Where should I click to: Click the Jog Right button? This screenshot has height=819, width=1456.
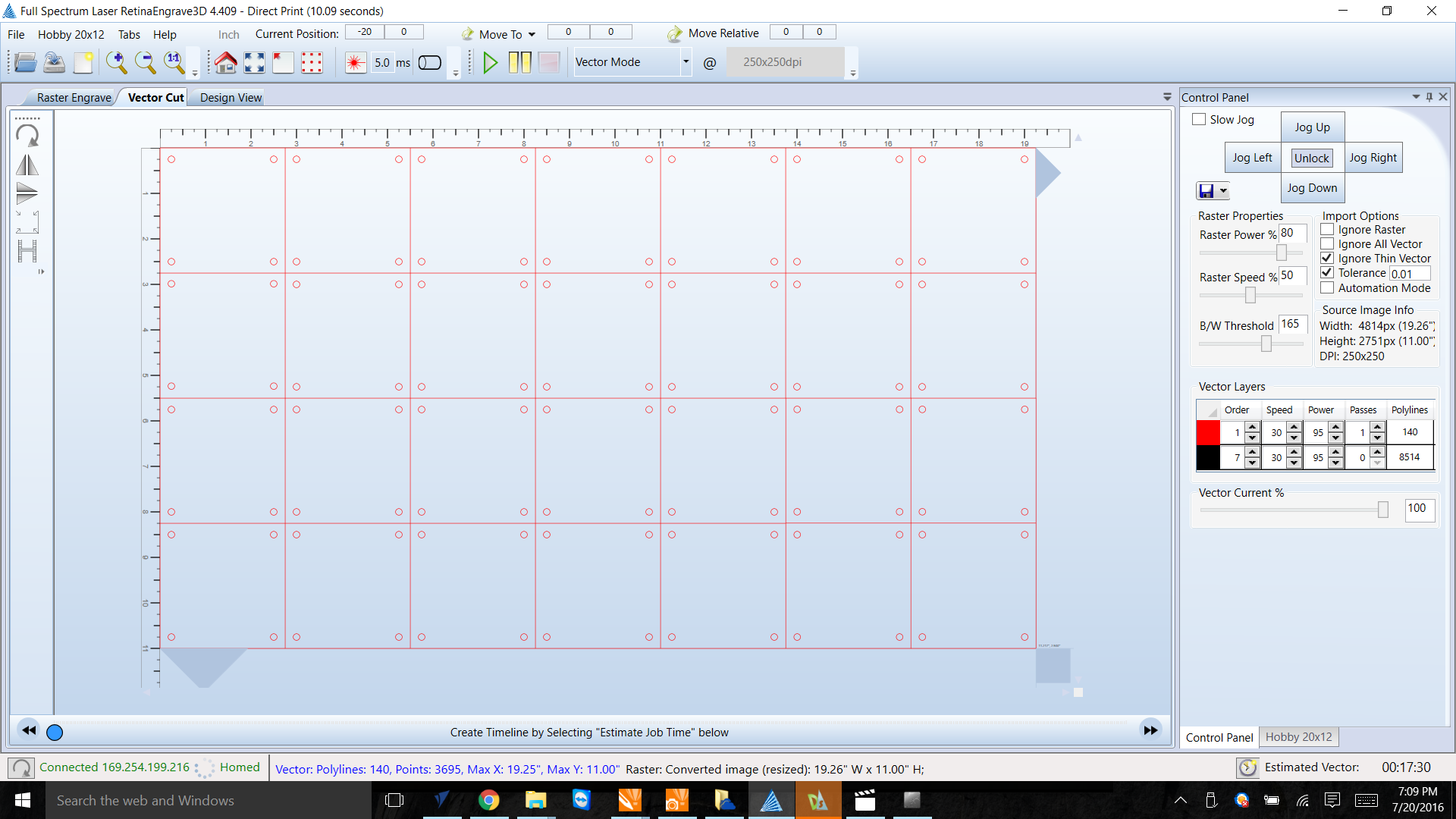point(1373,157)
